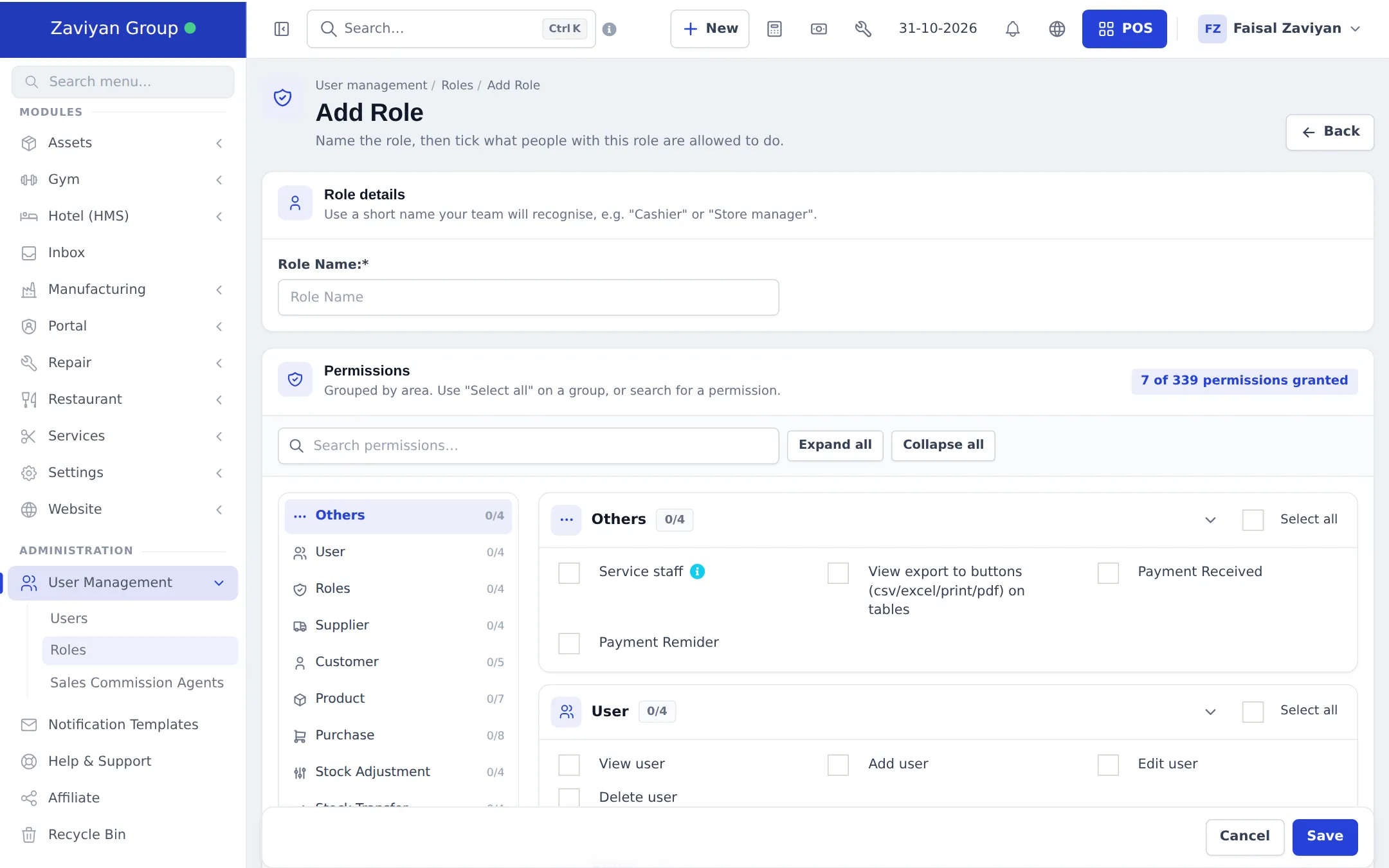Select the Customer permission group

click(398, 662)
